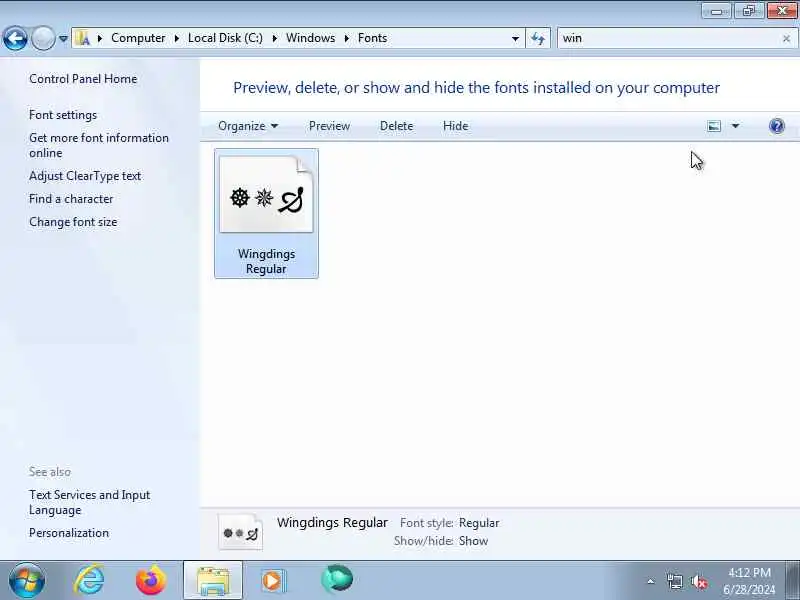Click the greyed Forward navigation button

[x=43, y=38]
